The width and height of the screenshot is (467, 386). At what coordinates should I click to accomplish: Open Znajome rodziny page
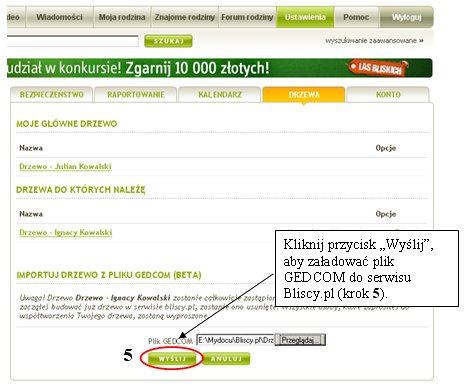(x=185, y=17)
